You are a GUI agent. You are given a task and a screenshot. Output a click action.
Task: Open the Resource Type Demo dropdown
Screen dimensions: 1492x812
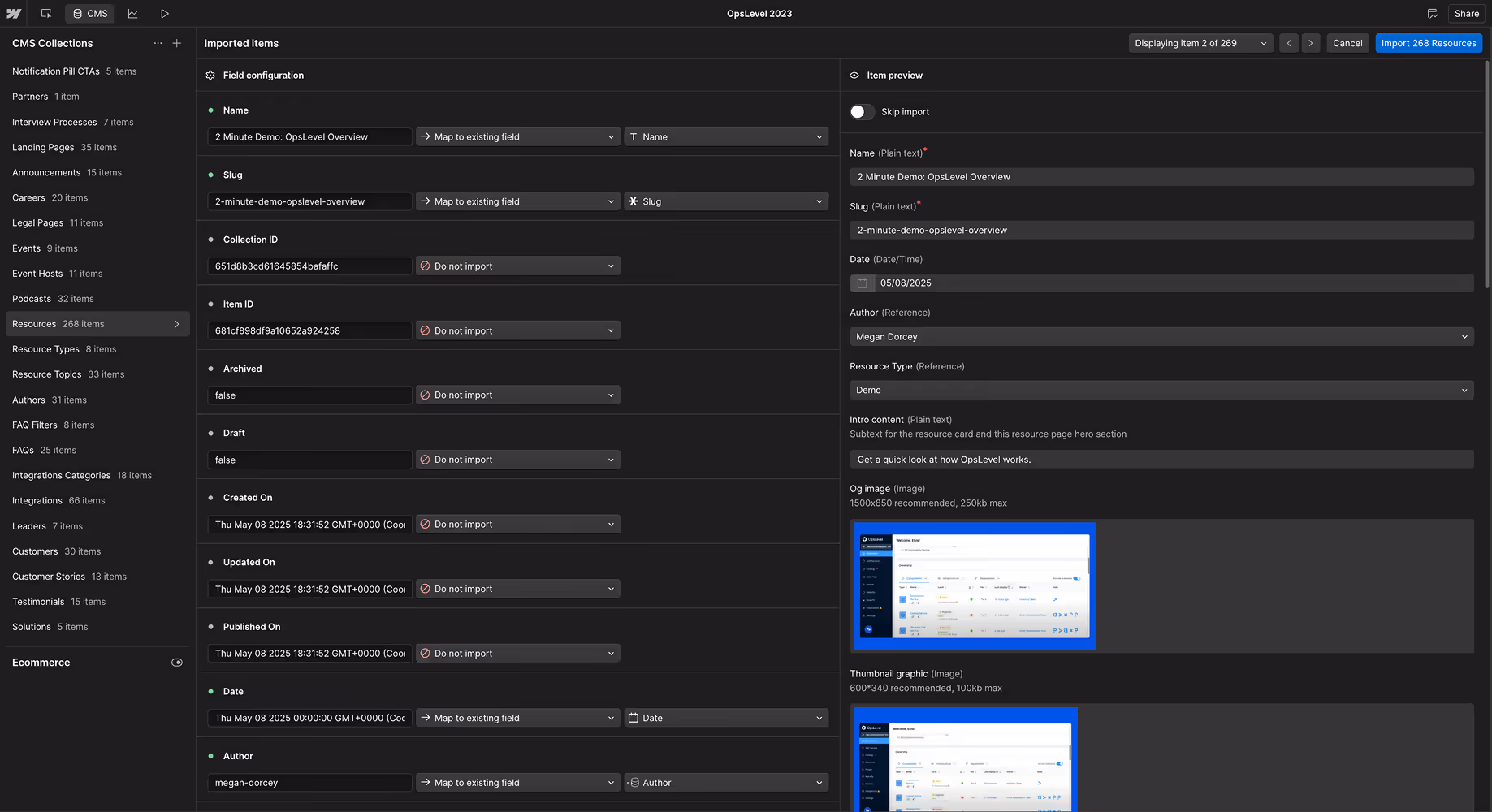[1161, 390]
